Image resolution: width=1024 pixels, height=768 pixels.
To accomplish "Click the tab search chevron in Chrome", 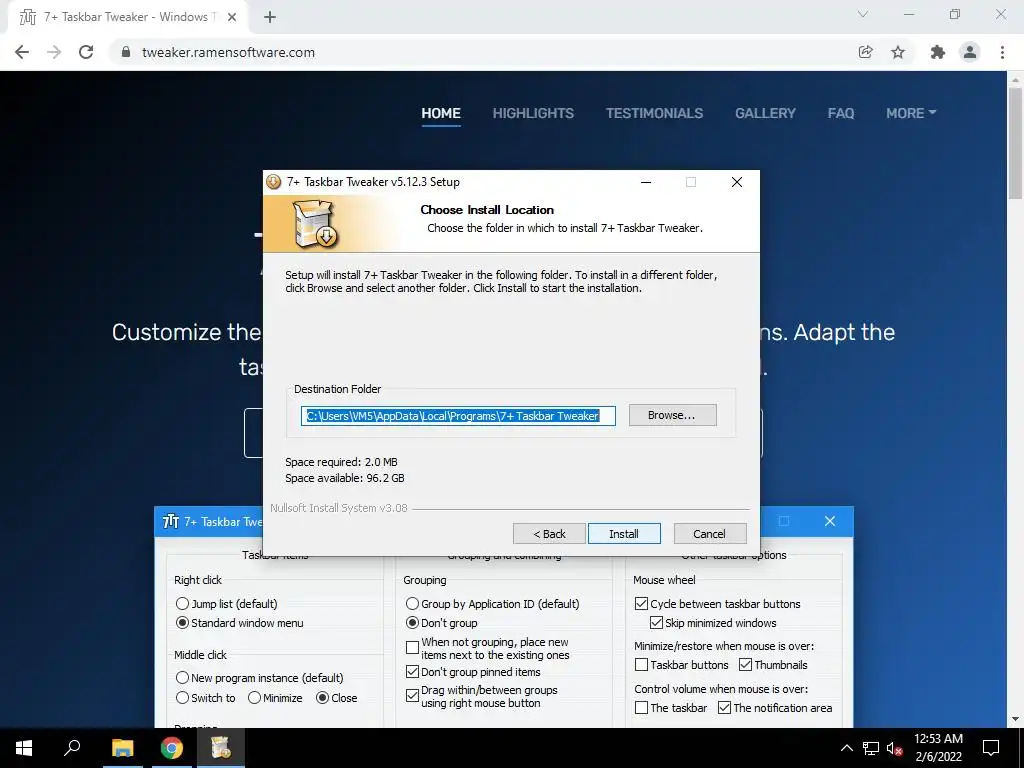I will pos(863,14).
